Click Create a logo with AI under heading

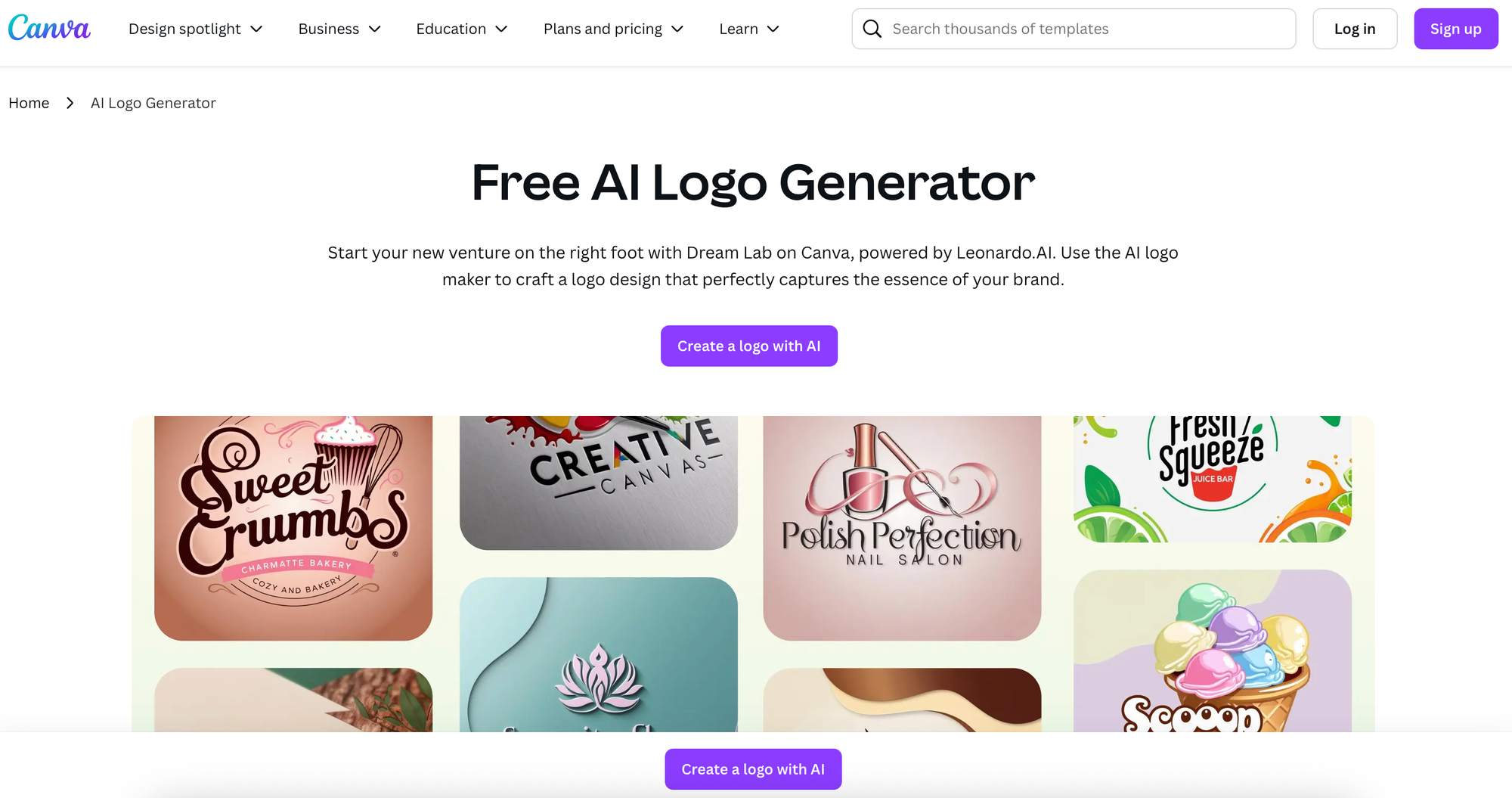tap(749, 346)
